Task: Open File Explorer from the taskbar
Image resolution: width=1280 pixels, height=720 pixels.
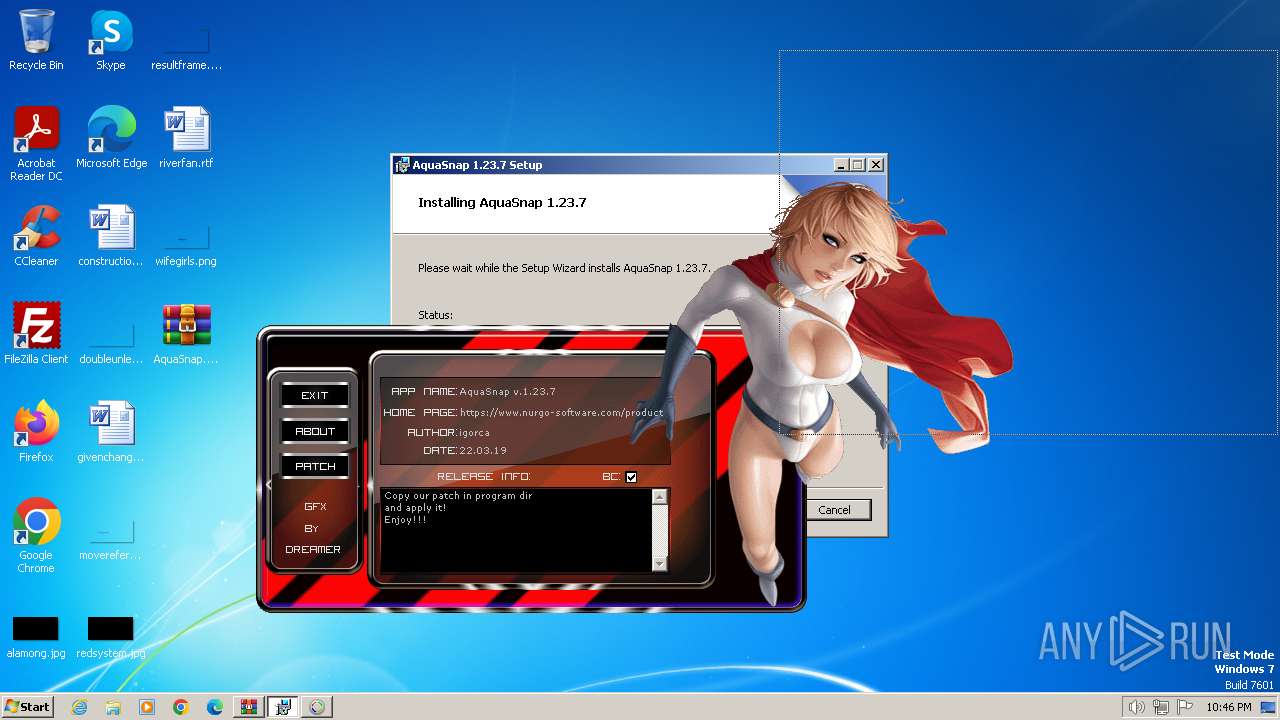Action: click(113, 707)
